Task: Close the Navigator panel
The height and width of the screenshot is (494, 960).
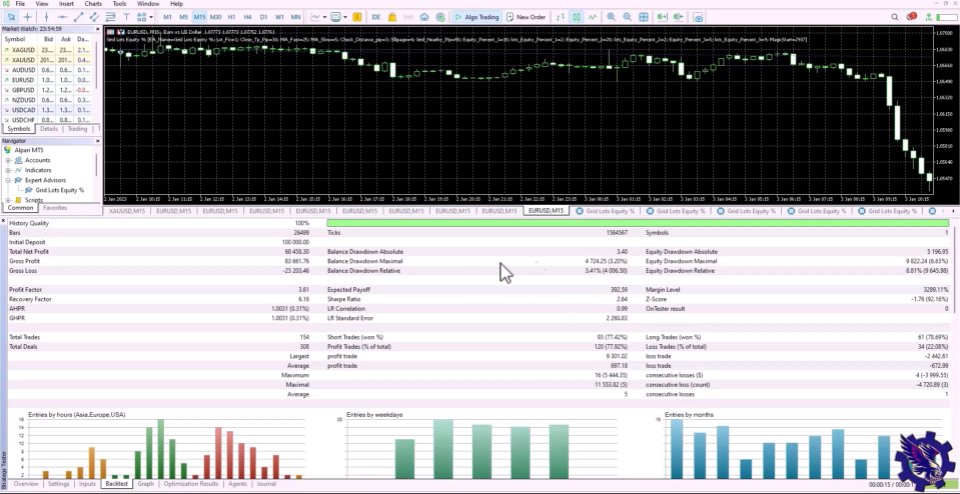Action: [x=97, y=141]
